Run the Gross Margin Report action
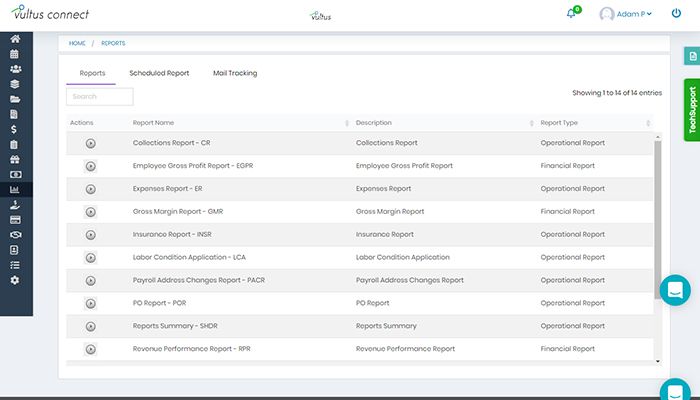 [90, 212]
